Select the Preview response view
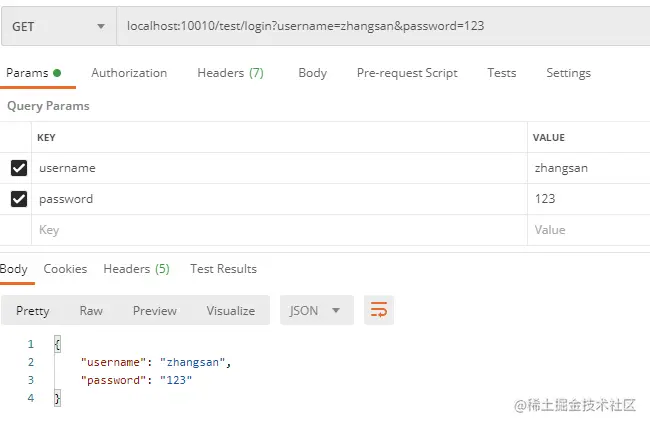The height and width of the screenshot is (427, 650). point(155,311)
